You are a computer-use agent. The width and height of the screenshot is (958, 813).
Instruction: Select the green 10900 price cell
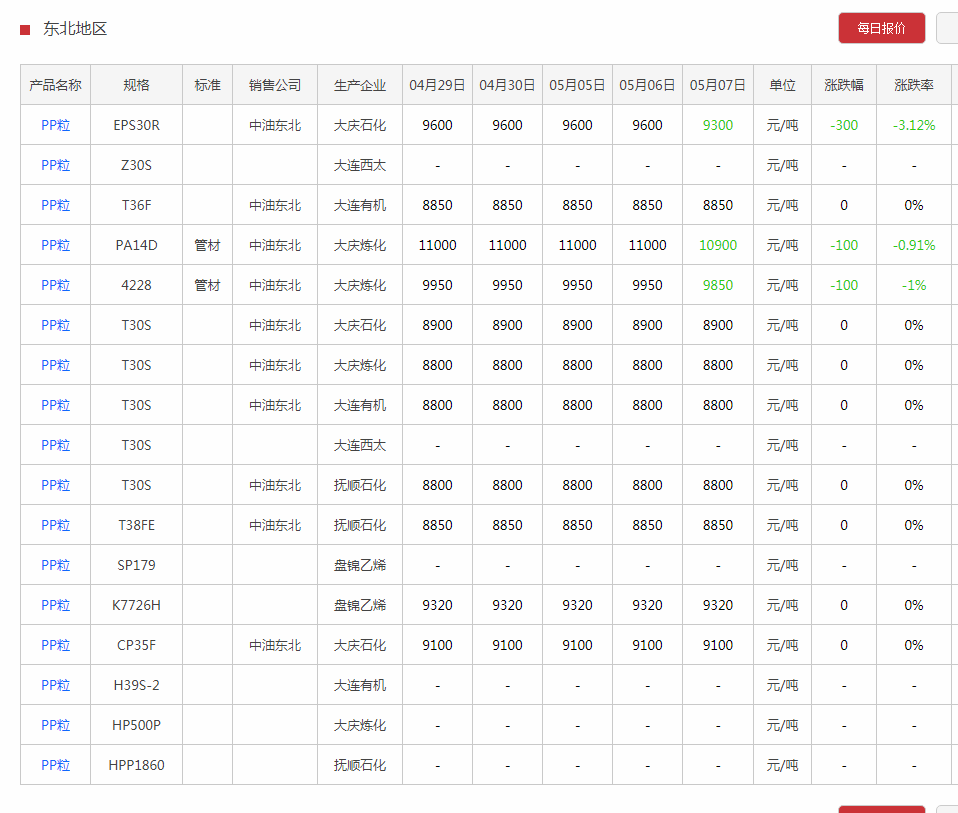click(718, 245)
